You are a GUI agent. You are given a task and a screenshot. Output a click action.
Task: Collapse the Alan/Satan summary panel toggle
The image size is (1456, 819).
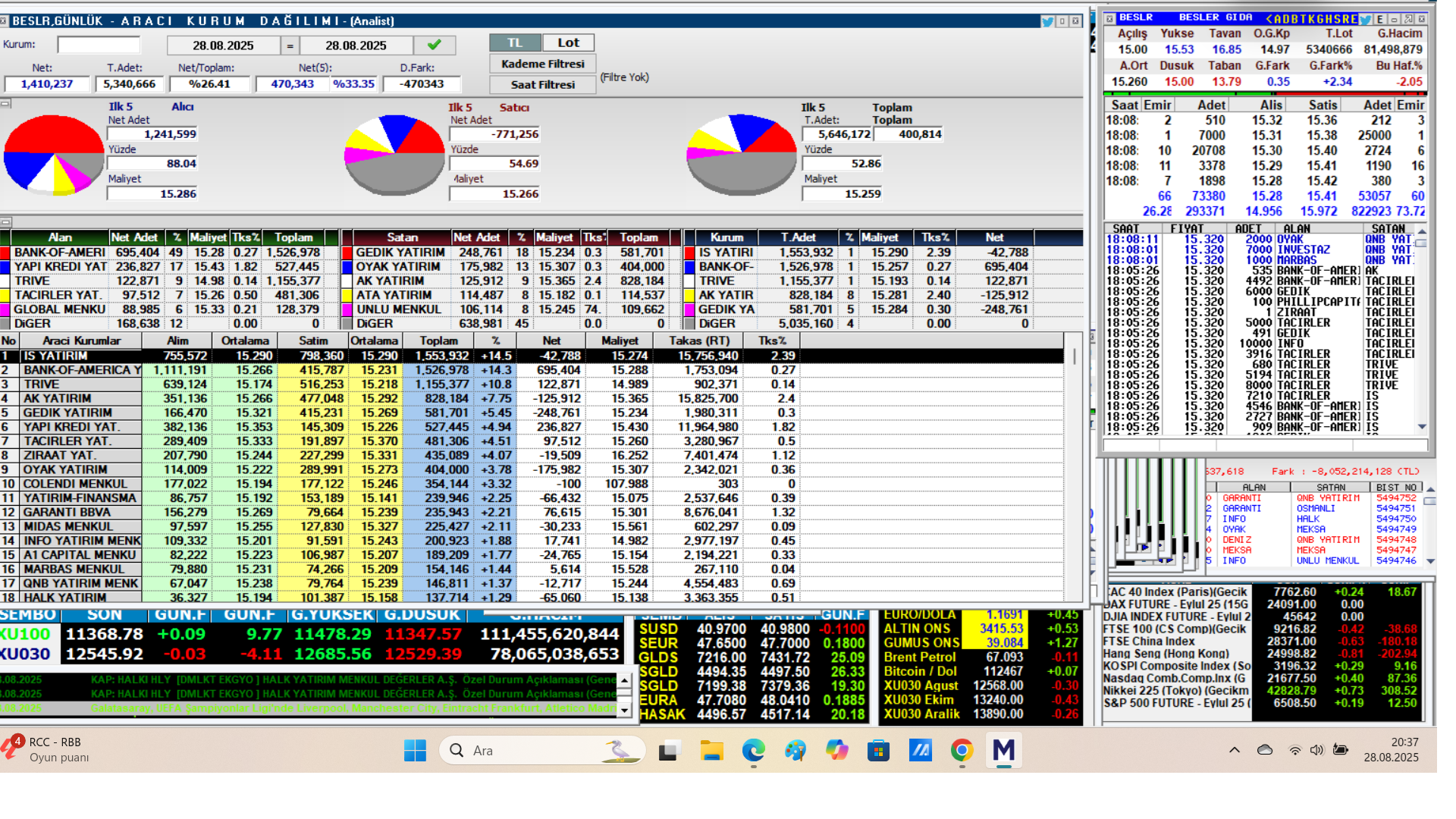pyautogui.click(x=5, y=223)
